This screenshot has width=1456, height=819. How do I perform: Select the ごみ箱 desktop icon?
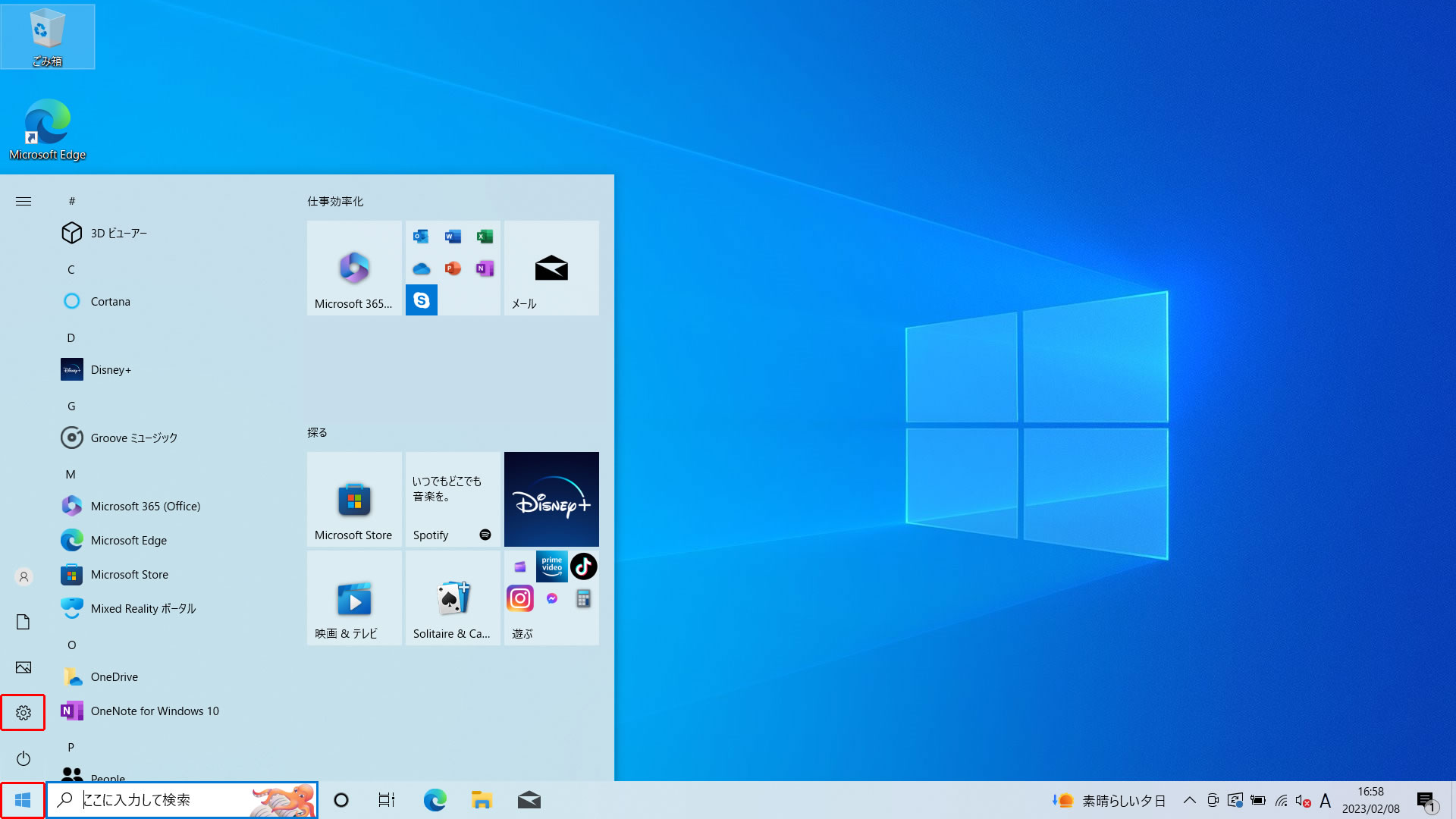pyautogui.click(x=47, y=37)
